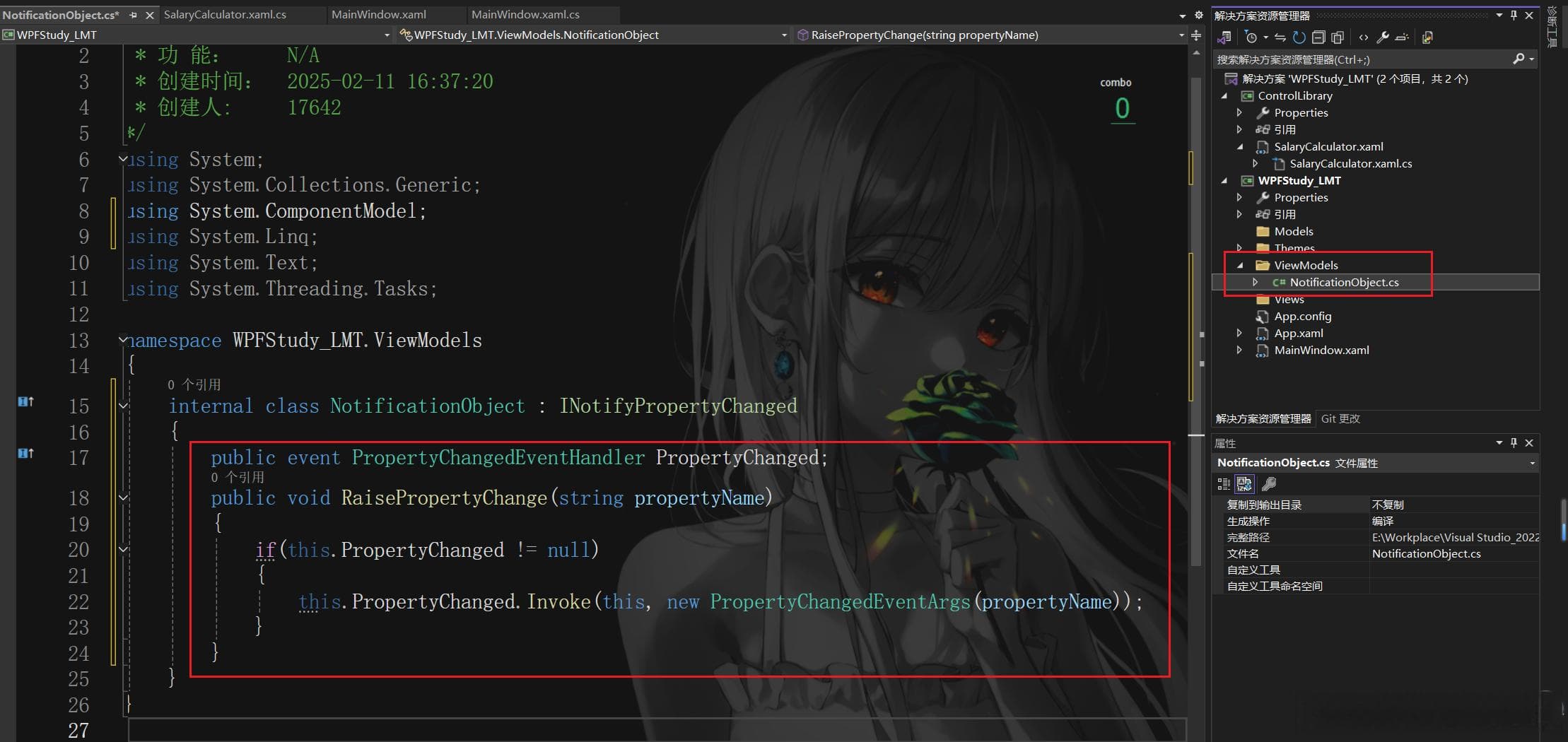Open Properties wrench icon in Solution Explorer toolbar
This screenshot has width=1568, height=742.
point(1383,37)
